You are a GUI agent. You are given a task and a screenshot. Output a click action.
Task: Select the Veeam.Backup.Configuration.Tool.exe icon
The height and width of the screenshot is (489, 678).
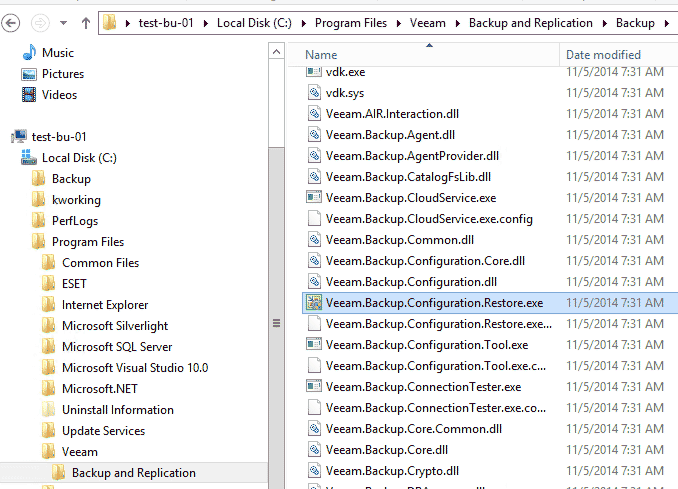314,345
